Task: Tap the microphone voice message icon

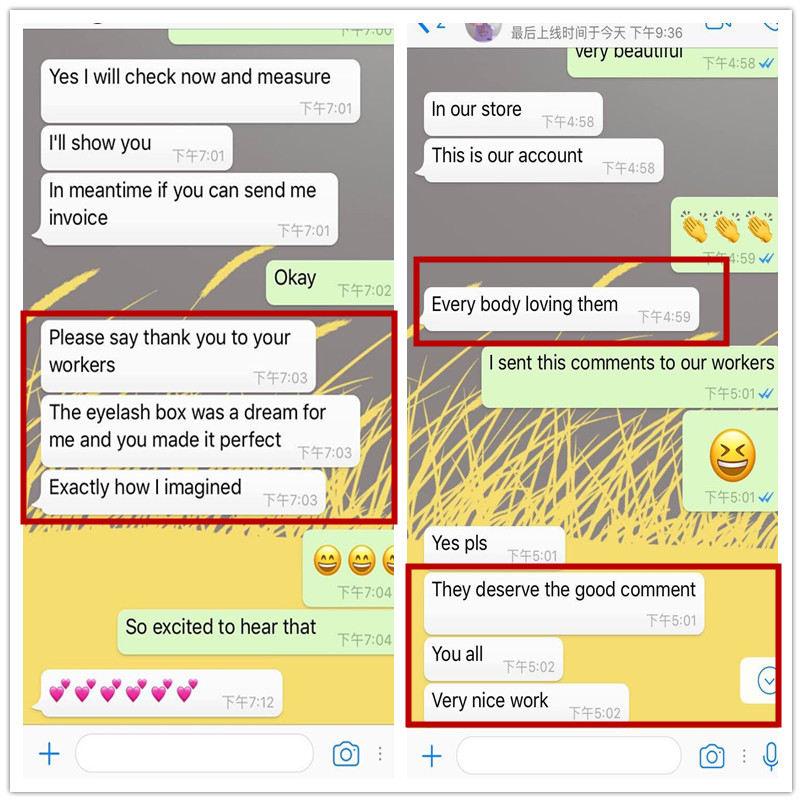Action: pyautogui.click(x=770, y=756)
